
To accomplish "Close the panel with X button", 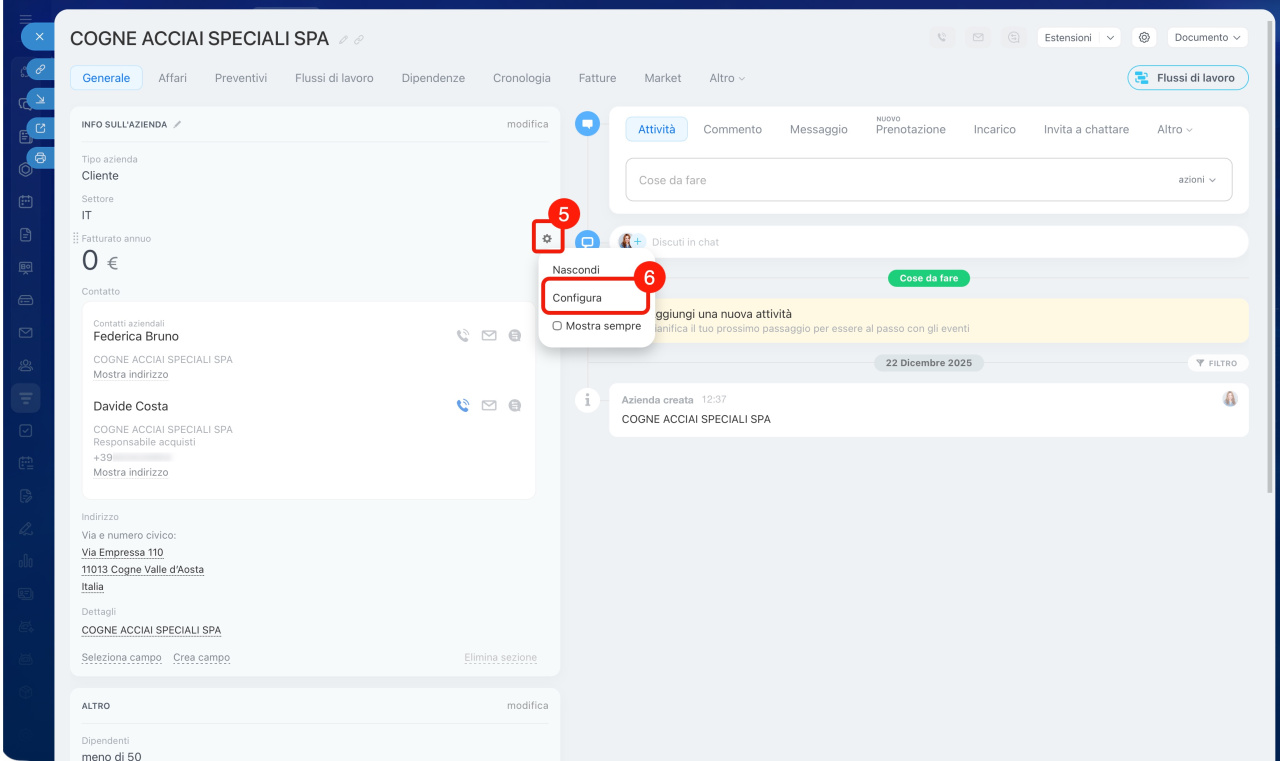I will coord(39,37).
